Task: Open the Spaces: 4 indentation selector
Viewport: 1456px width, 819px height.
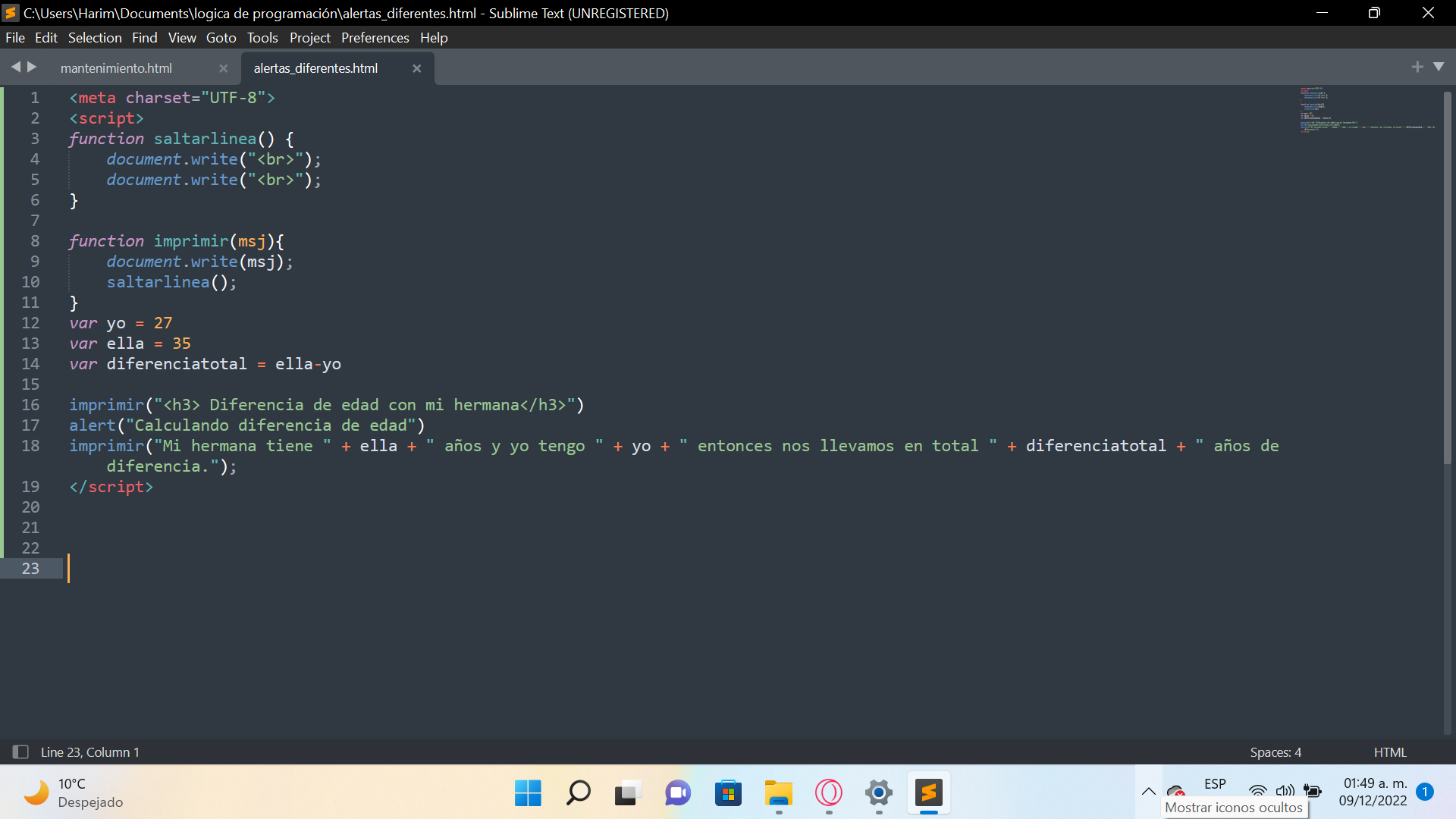Action: [1276, 752]
